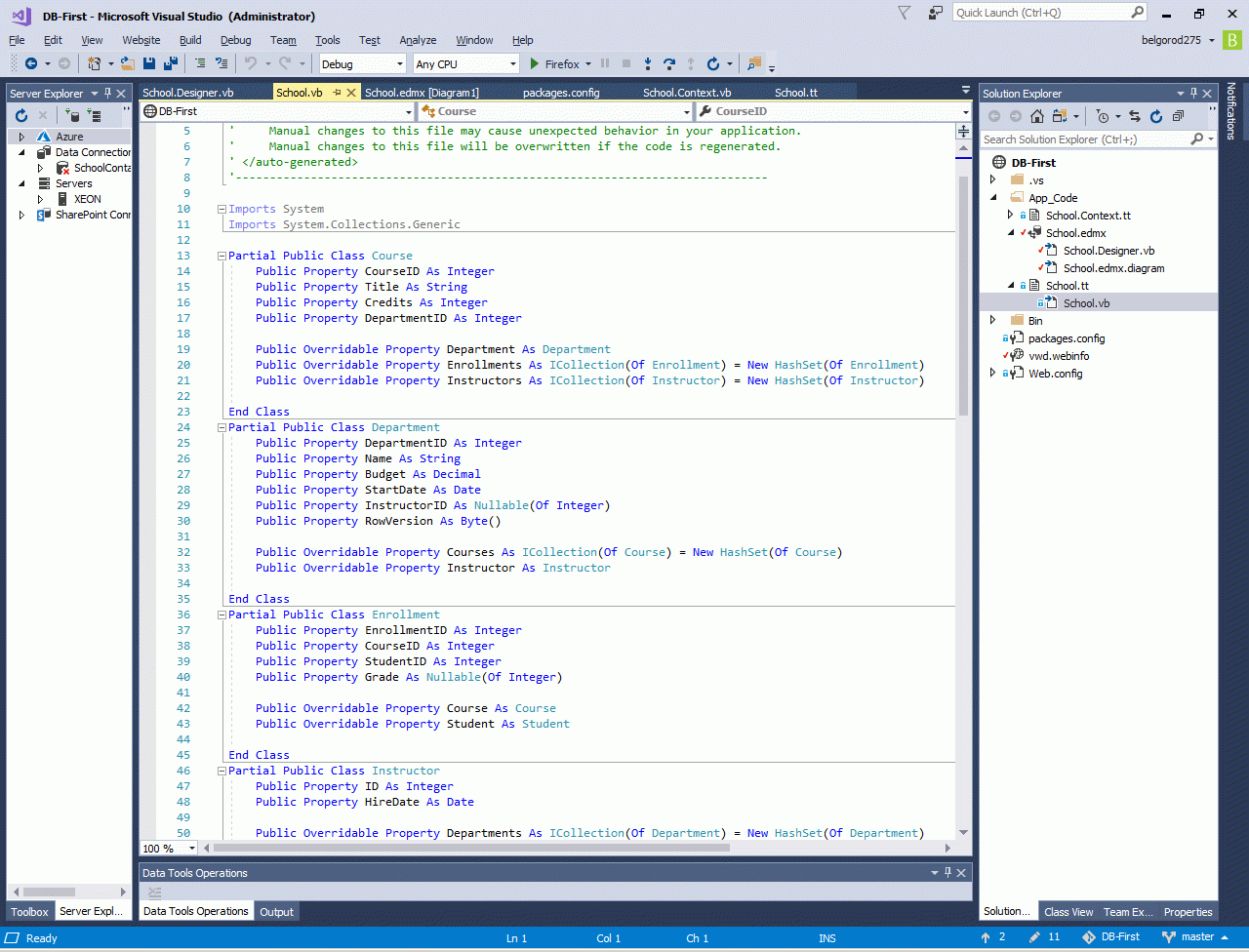Image resolution: width=1249 pixels, height=952 pixels.
Task: Toggle auto-hide pin on Server Explorer panel
Action: pyautogui.click(x=106, y=94)
